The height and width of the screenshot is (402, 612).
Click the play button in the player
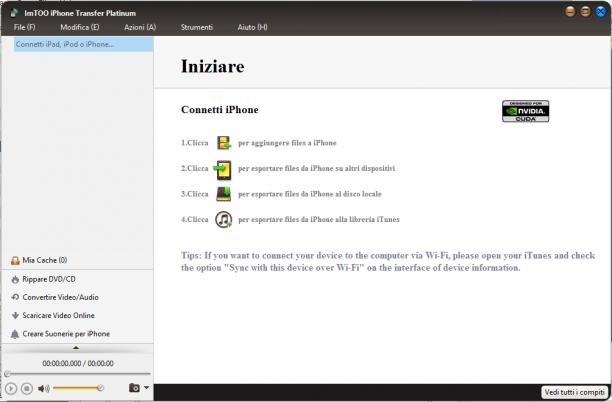tap(11, 389)
